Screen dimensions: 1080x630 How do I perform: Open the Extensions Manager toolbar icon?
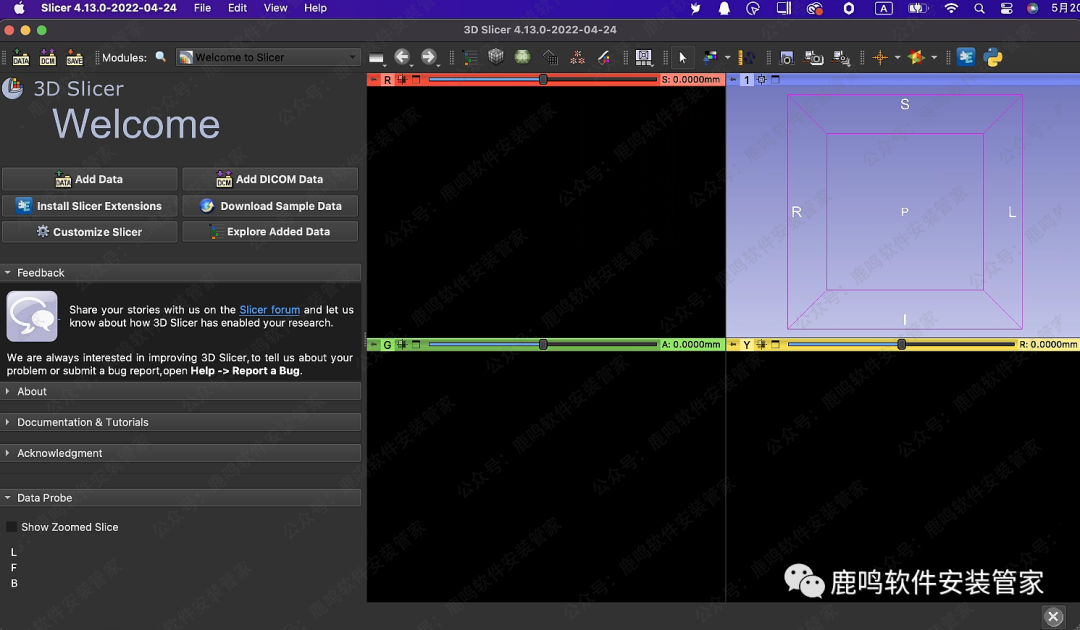pos(966,58)
